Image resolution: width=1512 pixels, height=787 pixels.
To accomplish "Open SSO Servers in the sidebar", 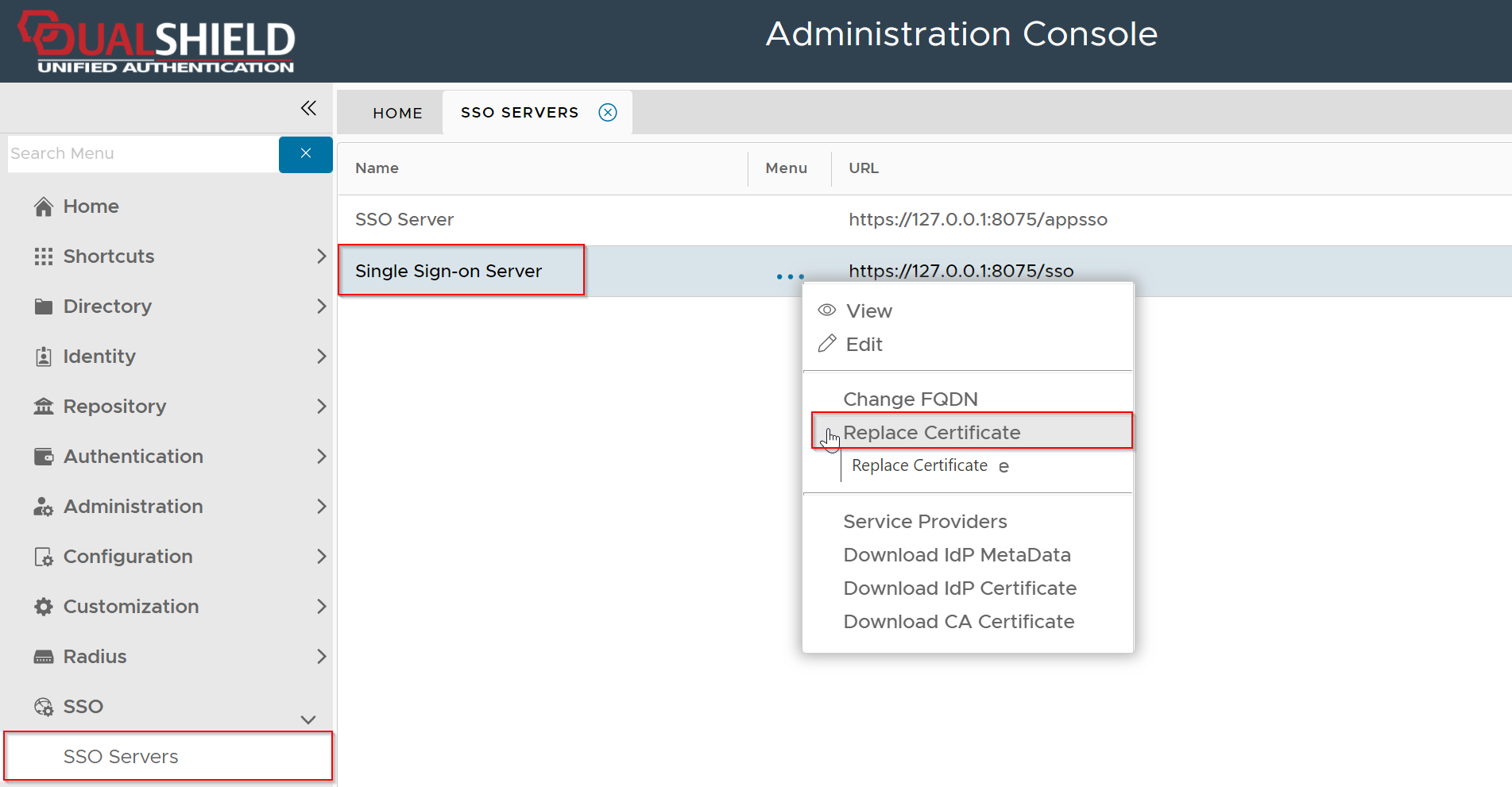I will coord(121,756).
